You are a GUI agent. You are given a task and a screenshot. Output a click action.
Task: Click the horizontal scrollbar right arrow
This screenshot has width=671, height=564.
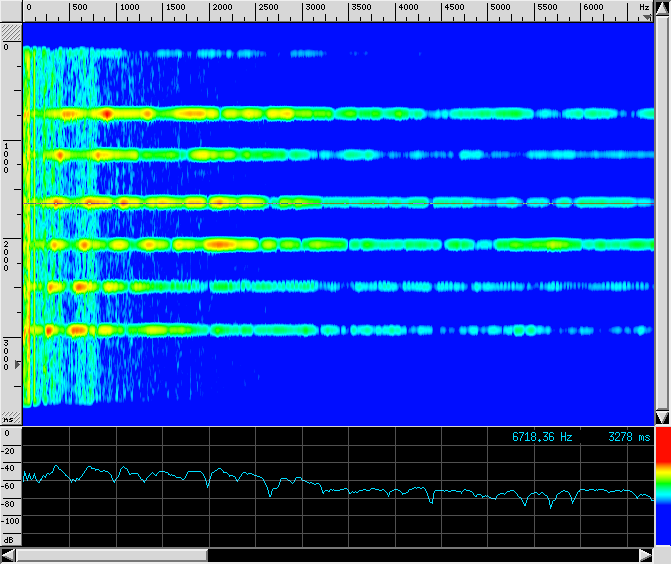point(645,555)
